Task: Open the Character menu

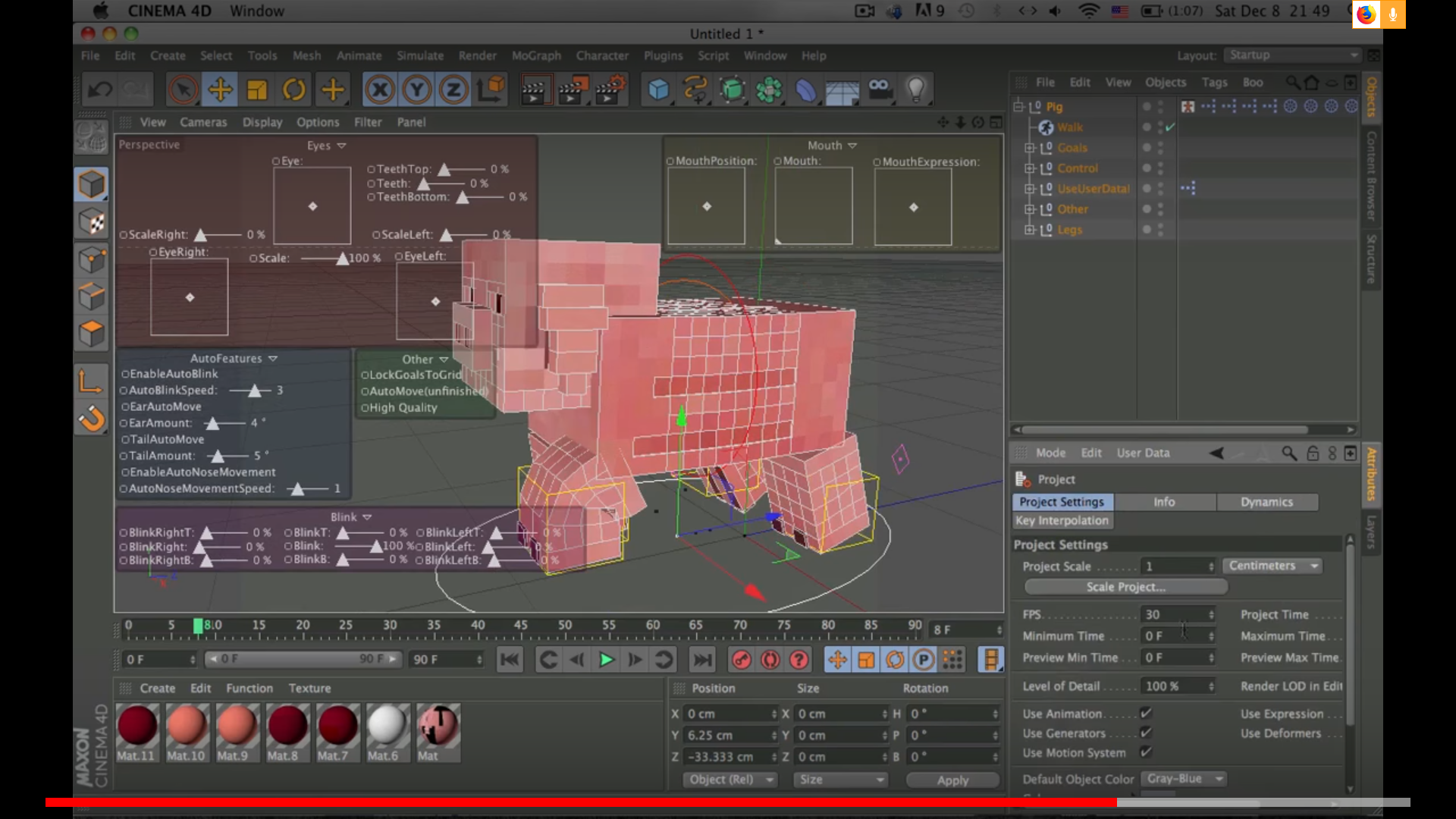Action: pyautogui.click(x=602, y=55)
